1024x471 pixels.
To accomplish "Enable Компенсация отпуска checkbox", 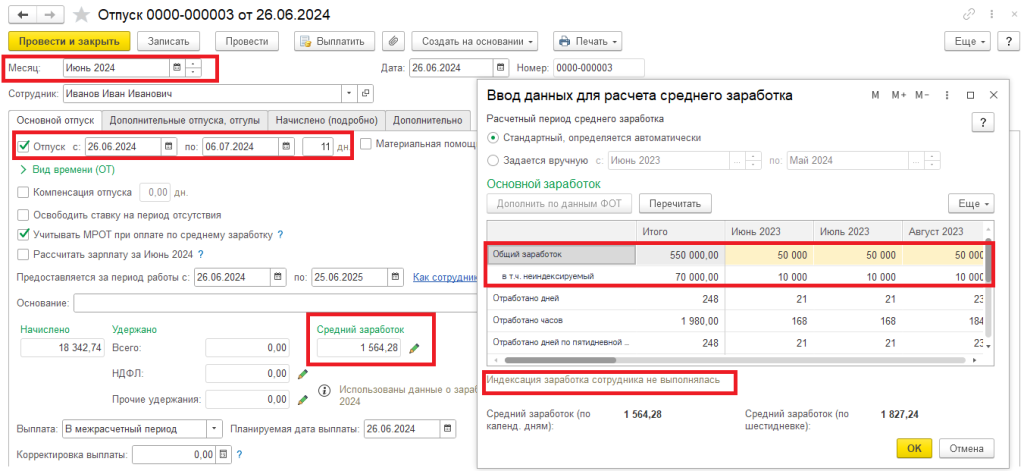I will click(24, 192).
